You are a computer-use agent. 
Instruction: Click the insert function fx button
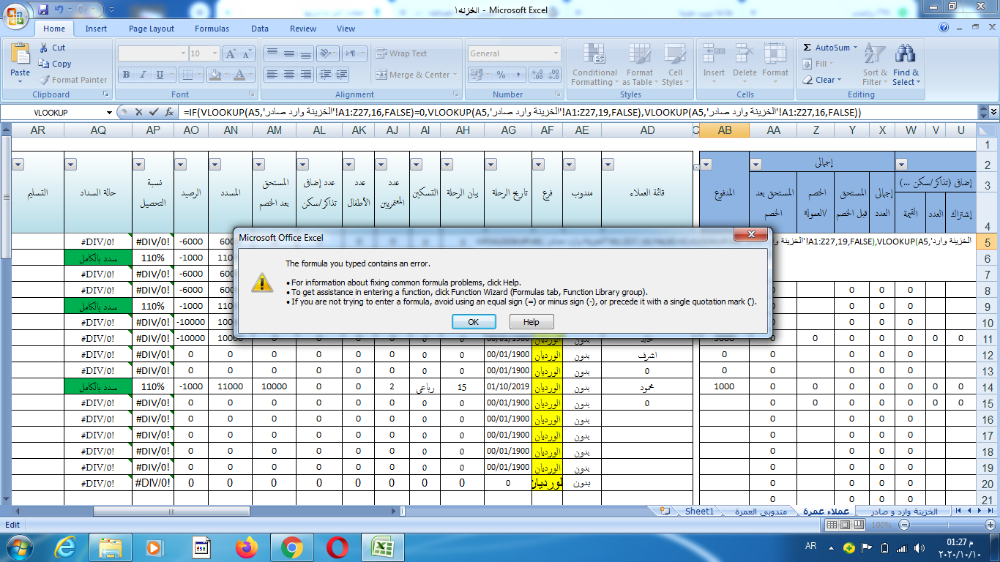click(169, 112)
